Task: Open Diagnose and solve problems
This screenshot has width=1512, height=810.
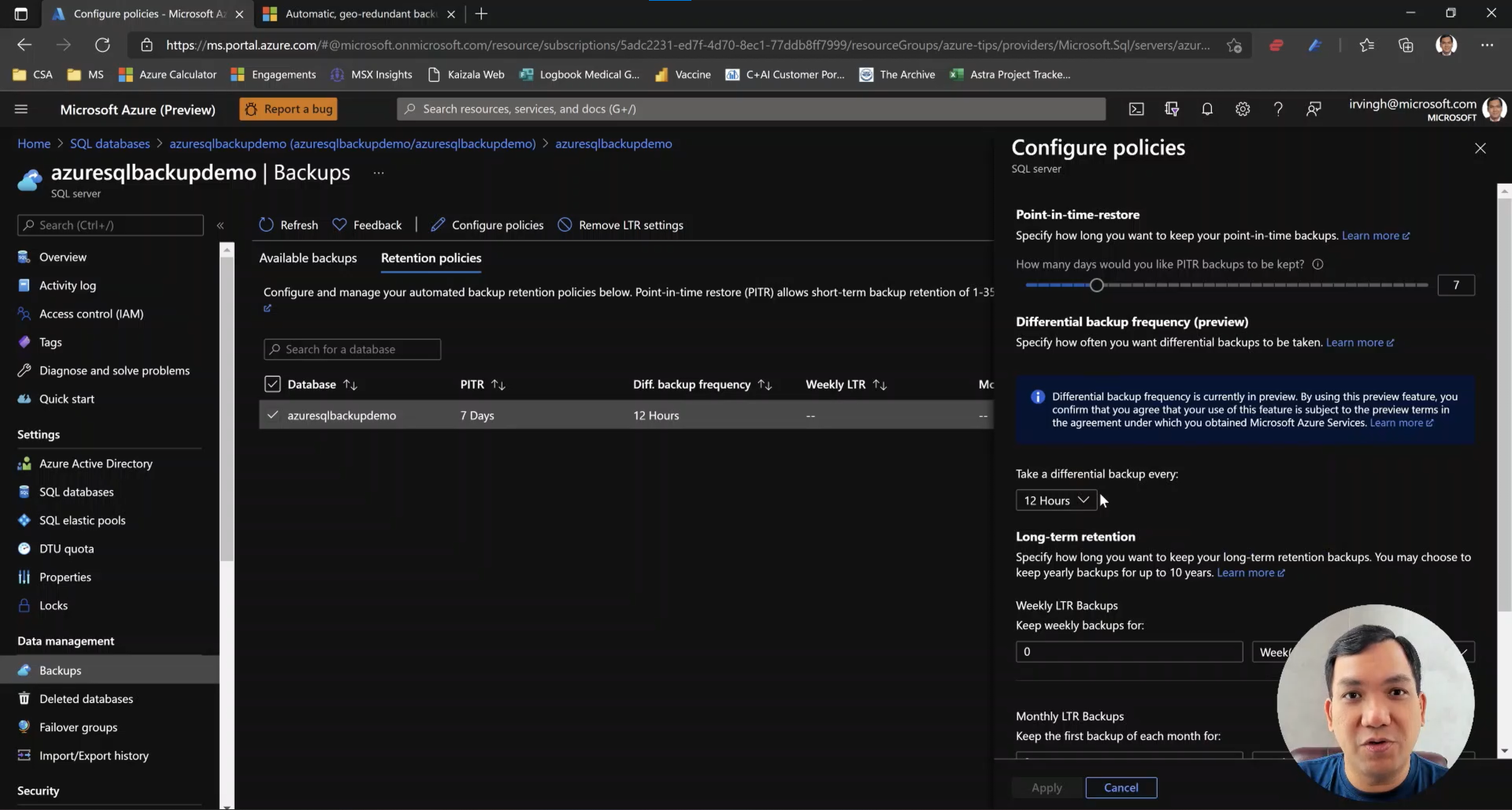Action: pos(114,370)
